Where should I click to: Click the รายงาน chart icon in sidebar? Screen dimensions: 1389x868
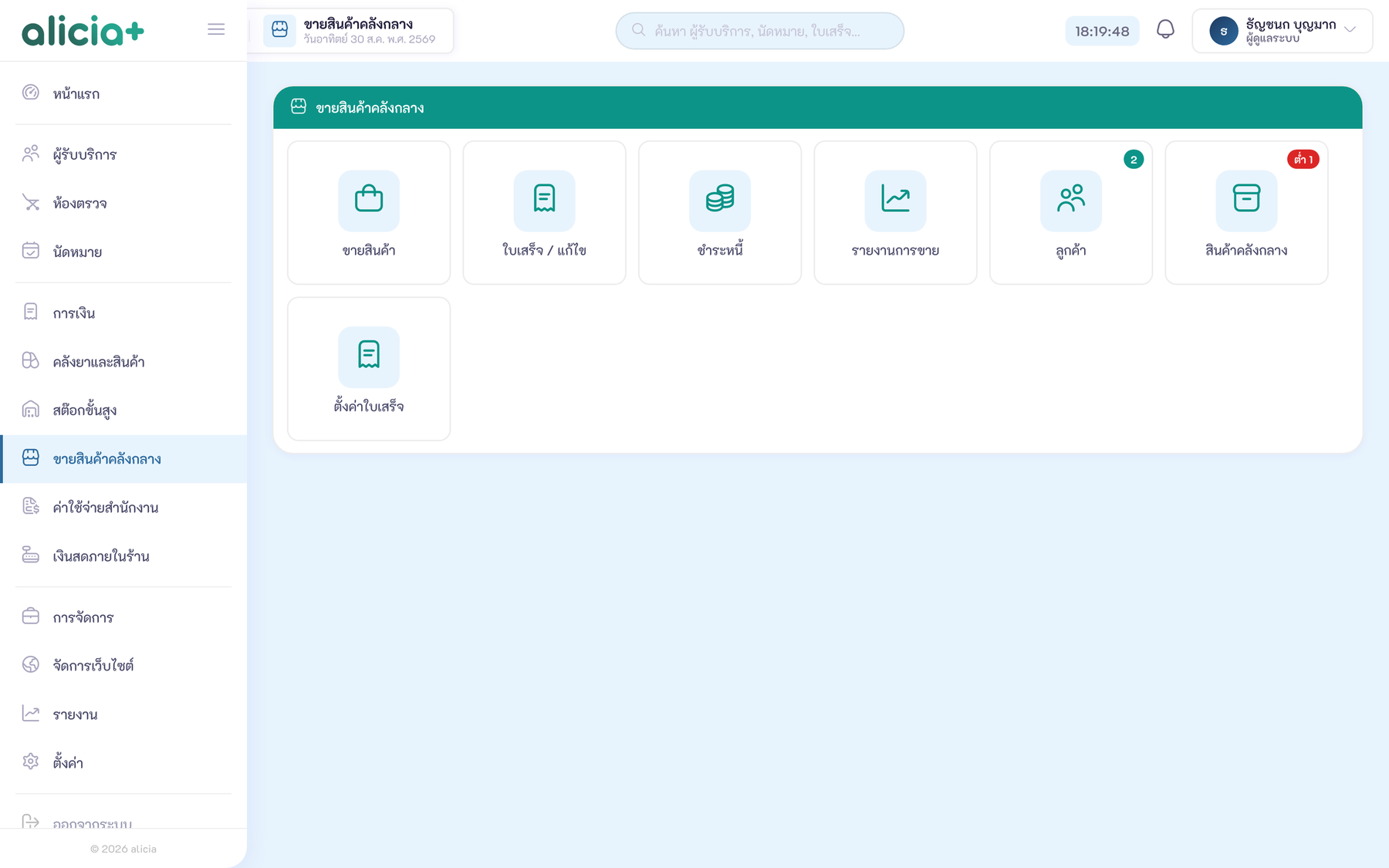tap(31, 713)
